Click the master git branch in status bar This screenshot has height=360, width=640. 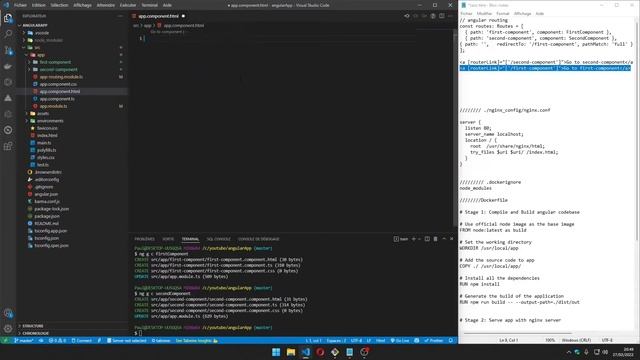pyautogui.click(x=24, y=340)
